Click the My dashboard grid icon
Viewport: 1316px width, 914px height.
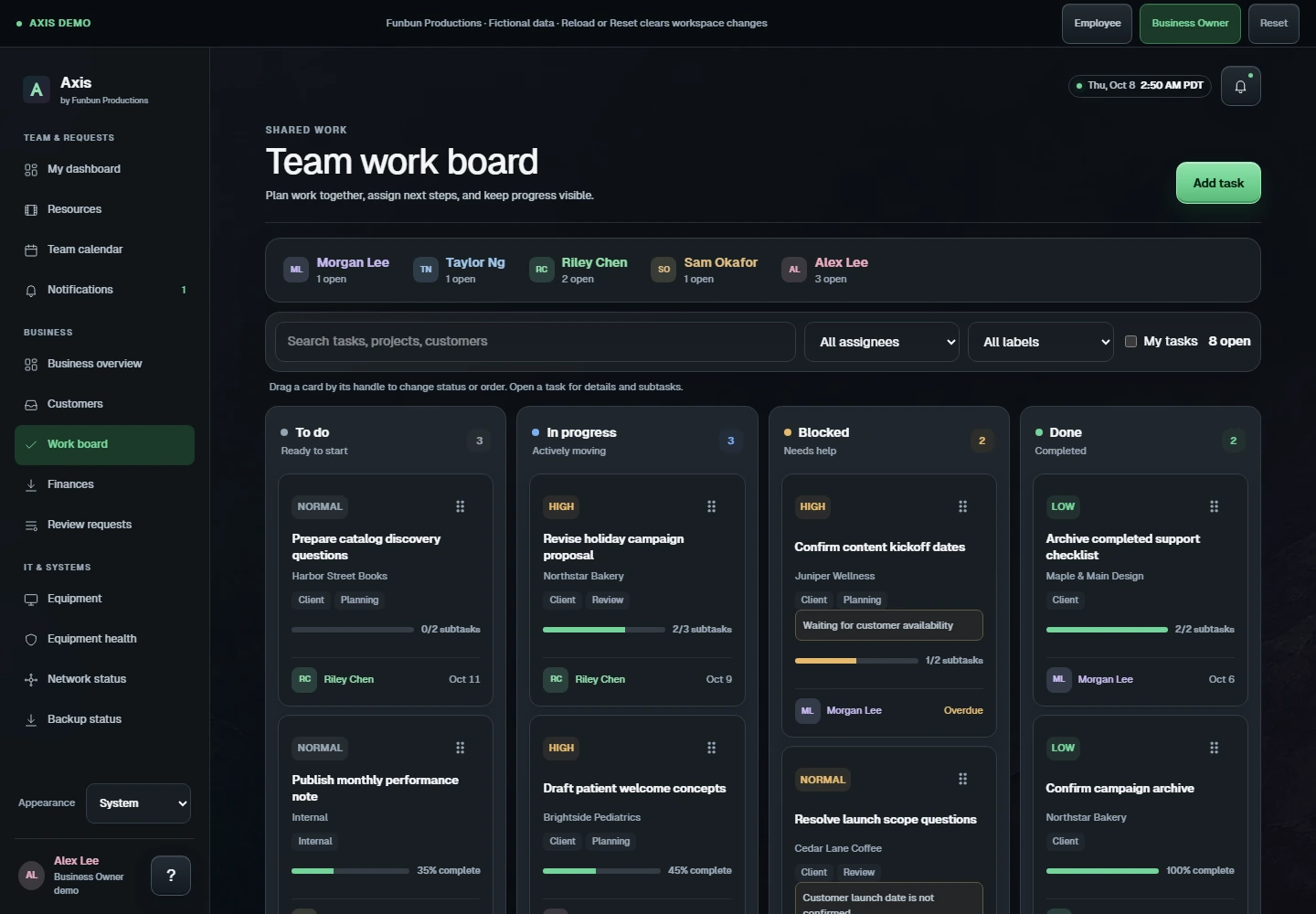(x=31, y=170)
